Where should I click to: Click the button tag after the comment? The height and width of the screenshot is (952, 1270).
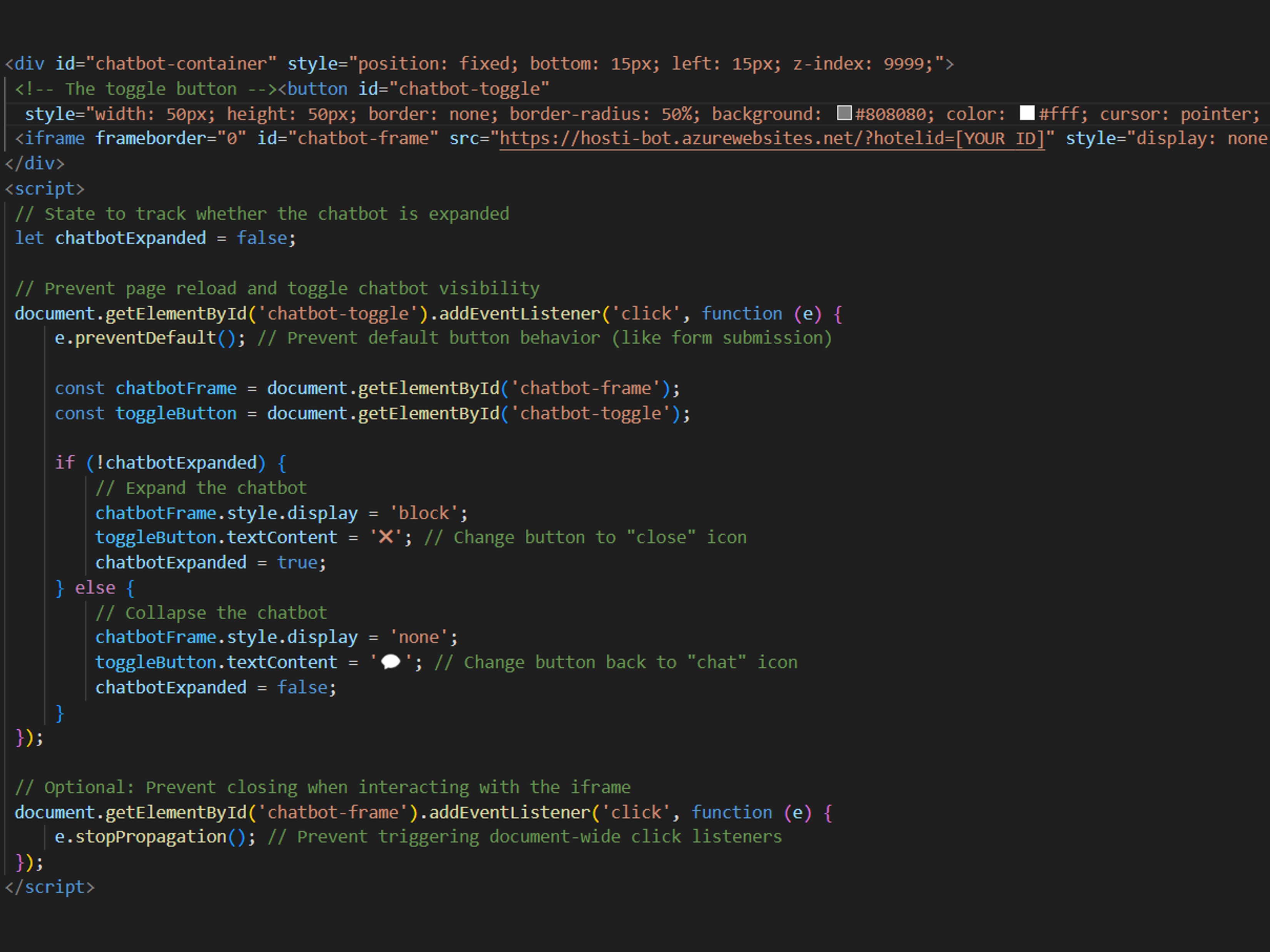[x=317, y=89]
